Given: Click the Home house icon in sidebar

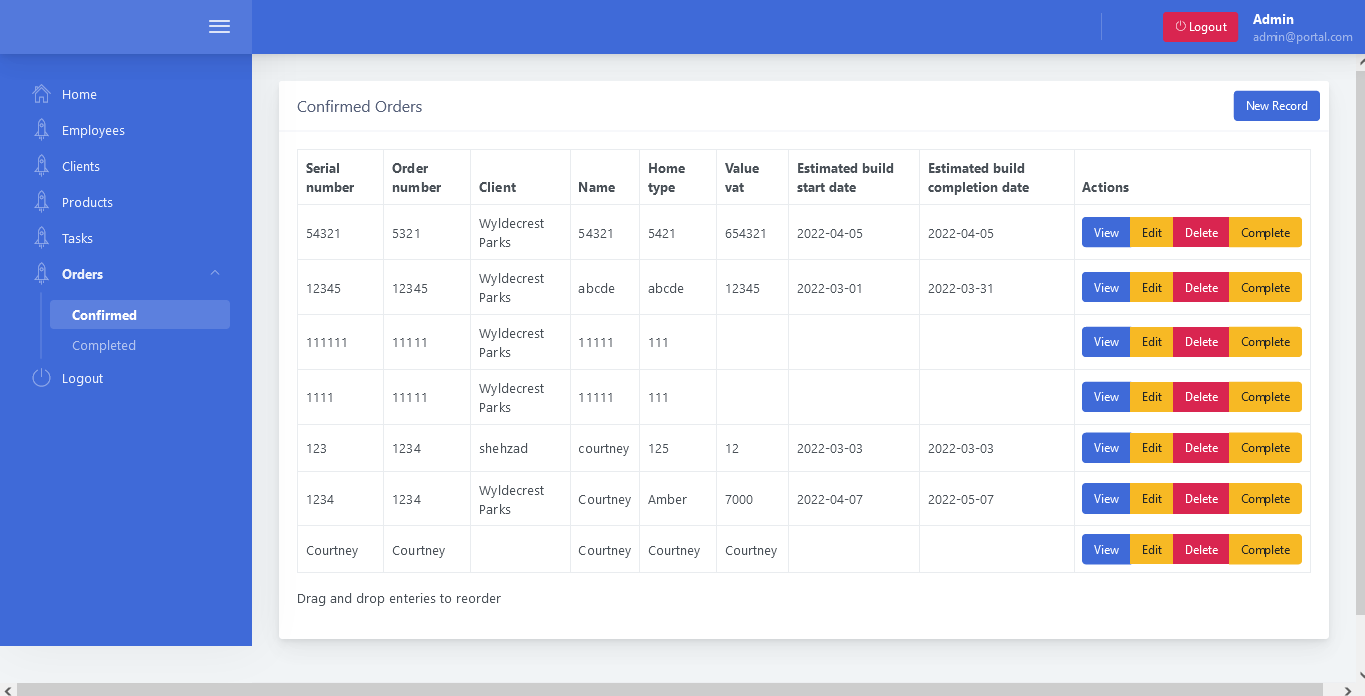Looking at the screenshot, I should coord(41,94).
